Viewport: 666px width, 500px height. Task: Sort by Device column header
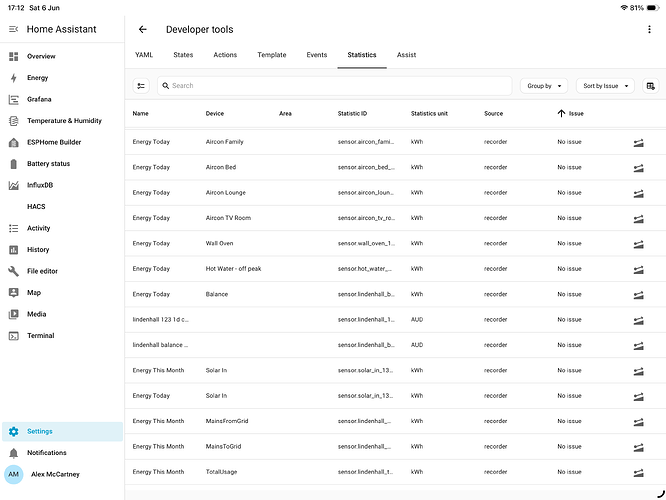214,113
